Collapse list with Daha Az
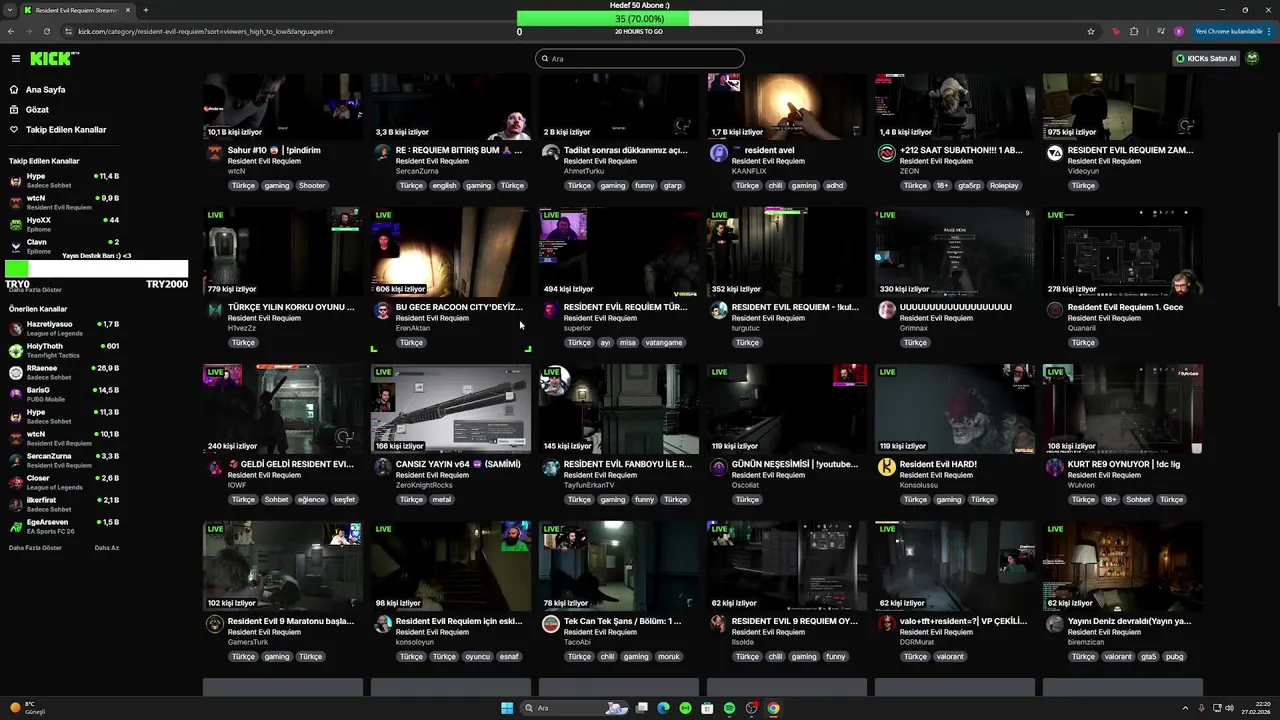The height and width of the screenshot is (720, 1280). (x=106, y=548)
